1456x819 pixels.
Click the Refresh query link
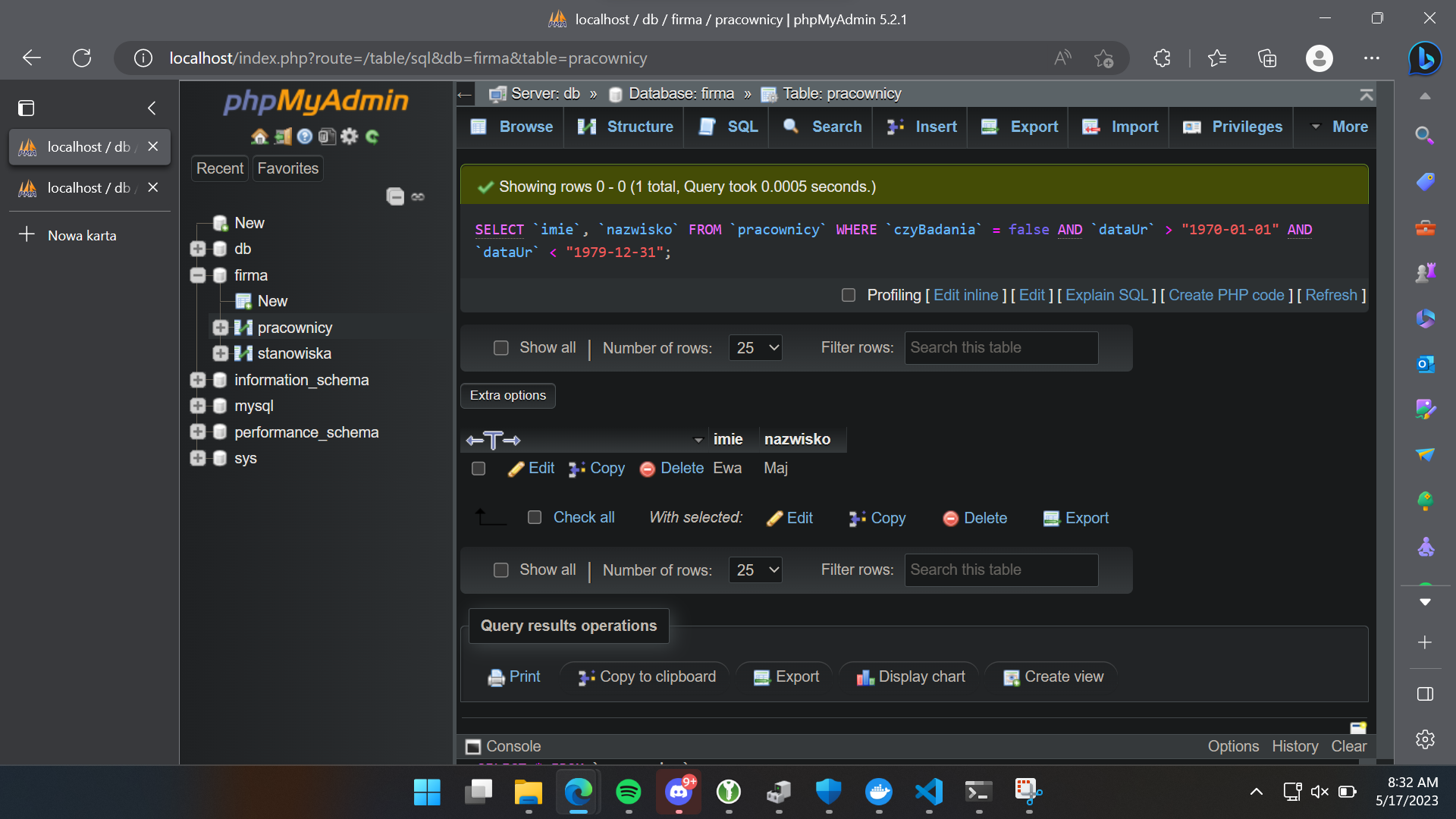pos(1331,295)
